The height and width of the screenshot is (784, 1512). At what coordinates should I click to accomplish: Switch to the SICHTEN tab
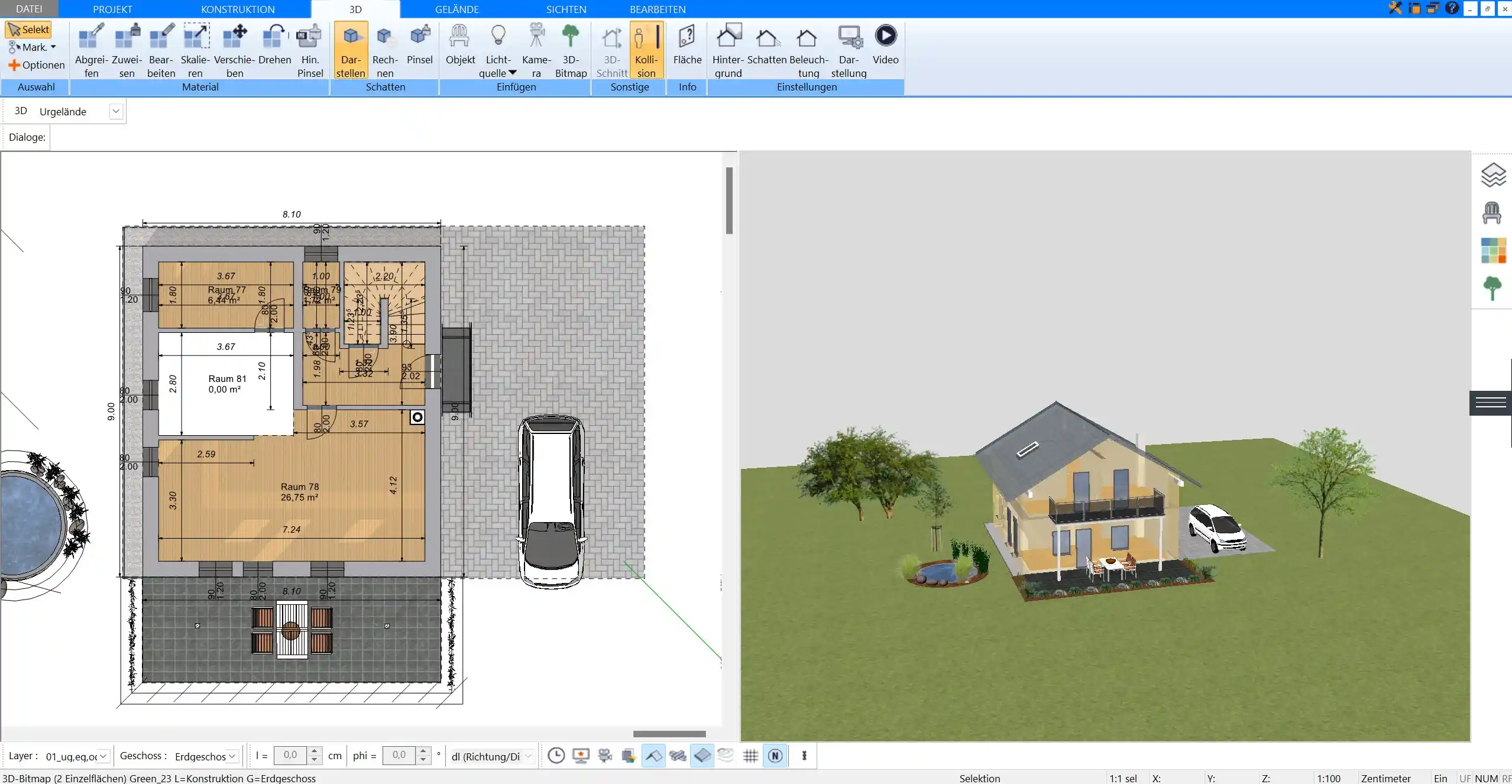(x=566, y=9)
